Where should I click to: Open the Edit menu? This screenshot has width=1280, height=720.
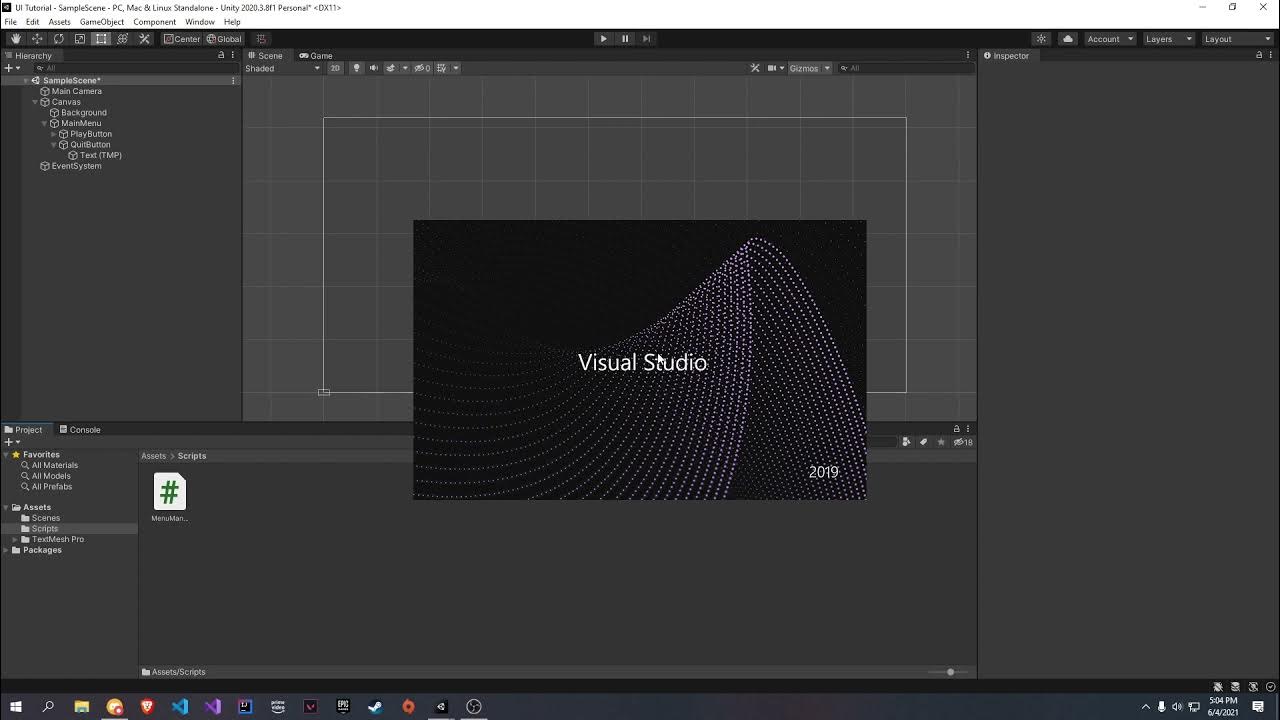point(33,22)
